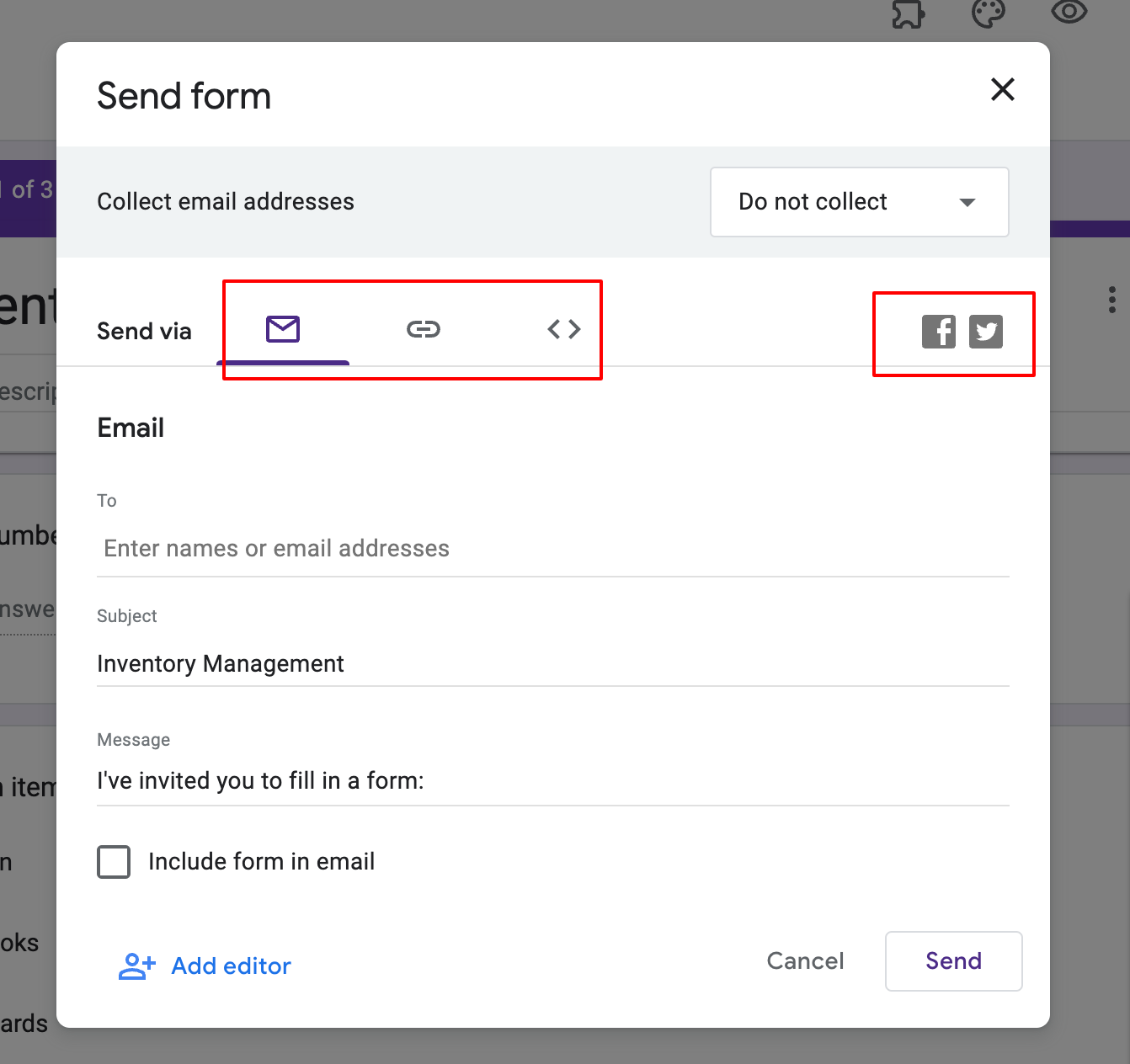Click the Send button

pyautogui.click(x=953, y=961)
